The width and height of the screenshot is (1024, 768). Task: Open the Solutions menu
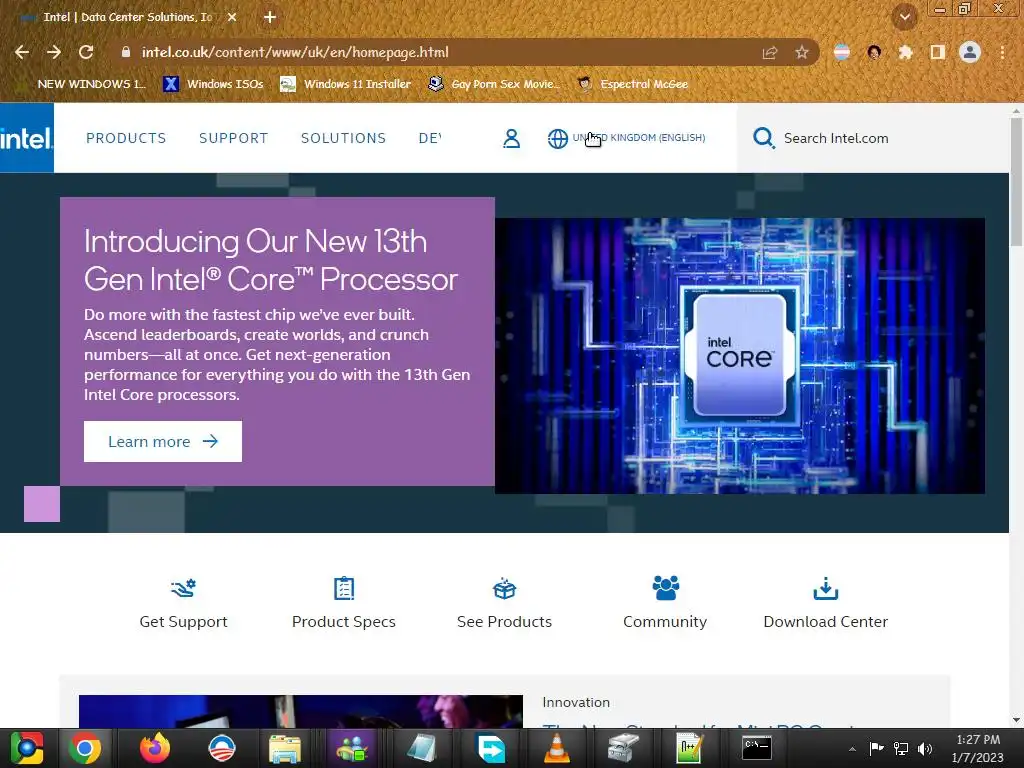point(344,138)
